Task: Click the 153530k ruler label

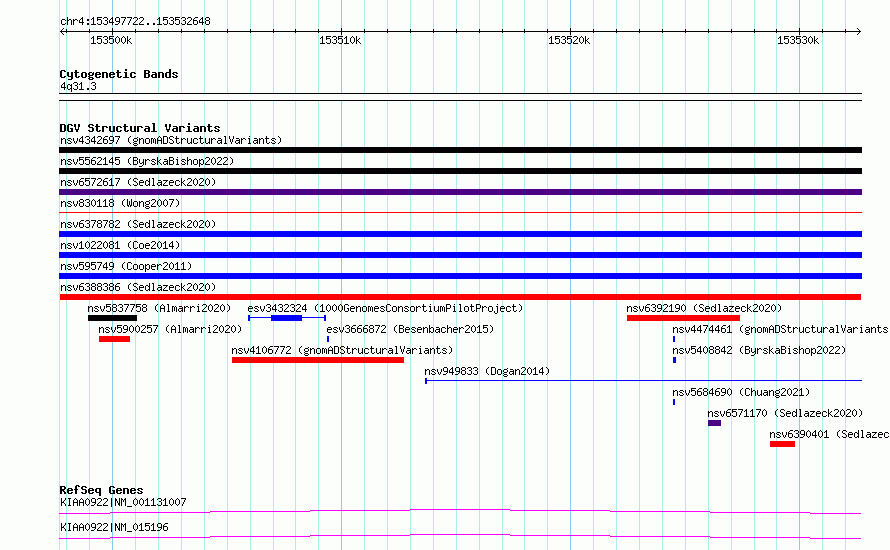Action: (798, 40)
